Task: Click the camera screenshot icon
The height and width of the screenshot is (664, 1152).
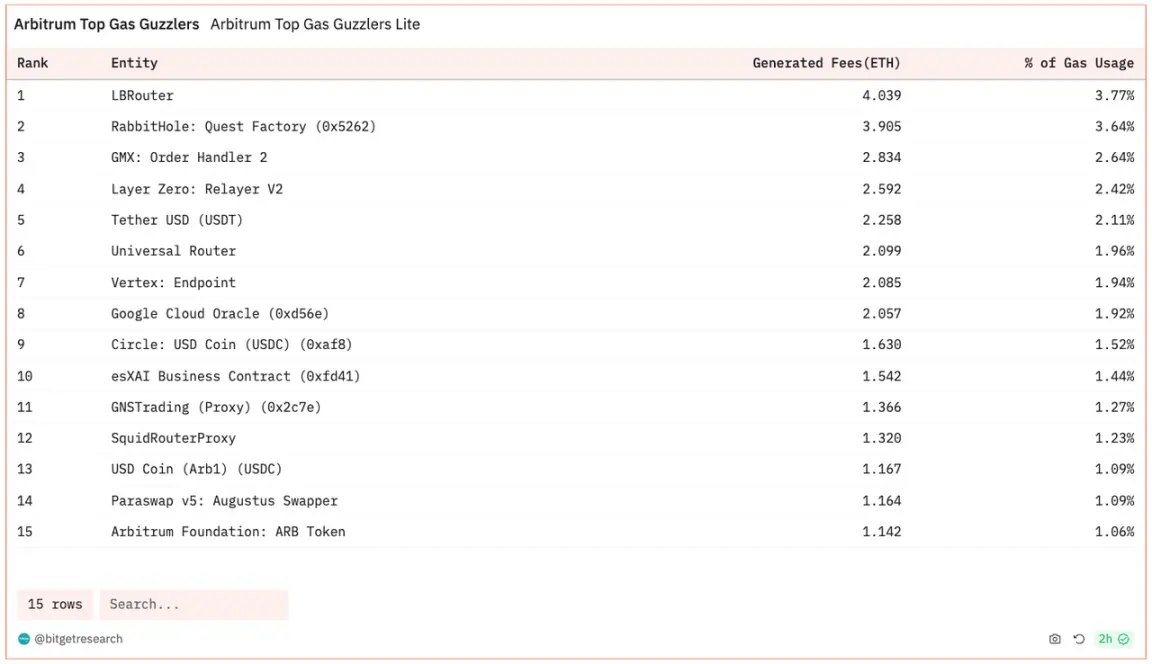Action: 1054,639
